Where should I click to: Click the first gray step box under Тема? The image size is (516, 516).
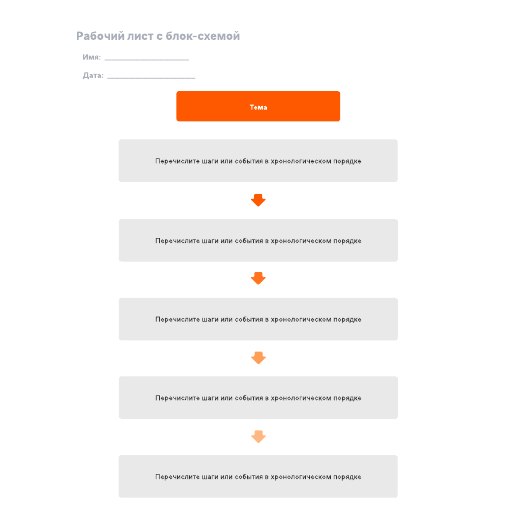coord(258,161)
